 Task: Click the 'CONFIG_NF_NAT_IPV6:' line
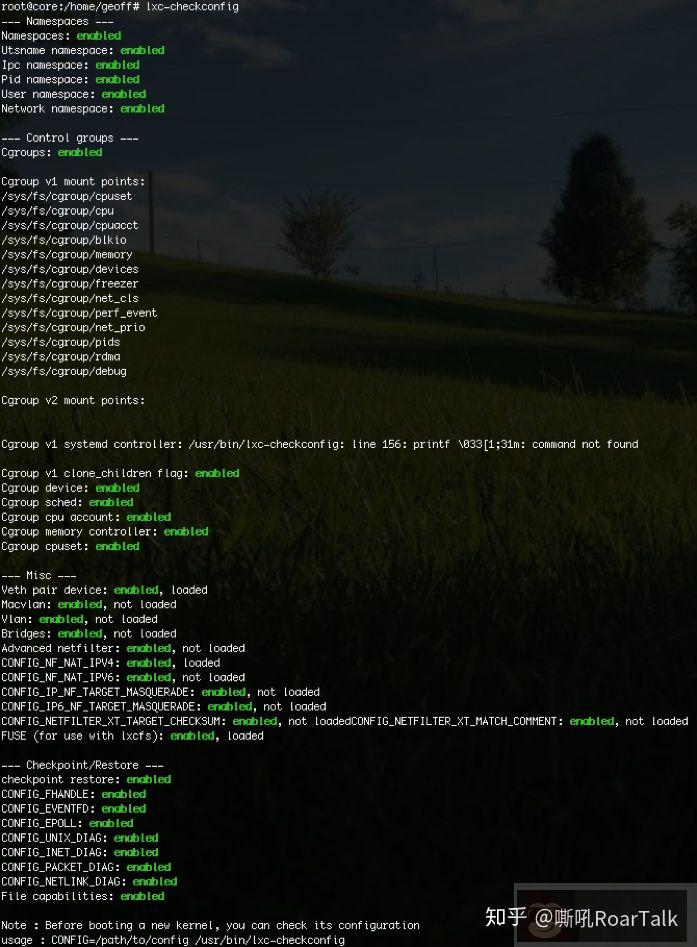tap(123, 677)
